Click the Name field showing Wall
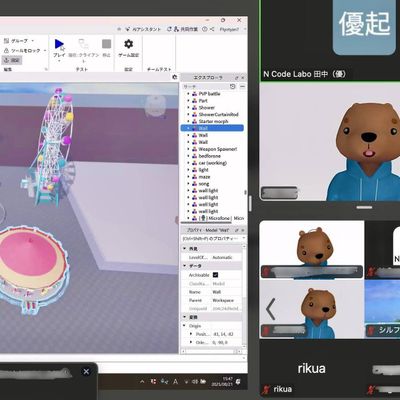400x400 pixels. (226, 292)
